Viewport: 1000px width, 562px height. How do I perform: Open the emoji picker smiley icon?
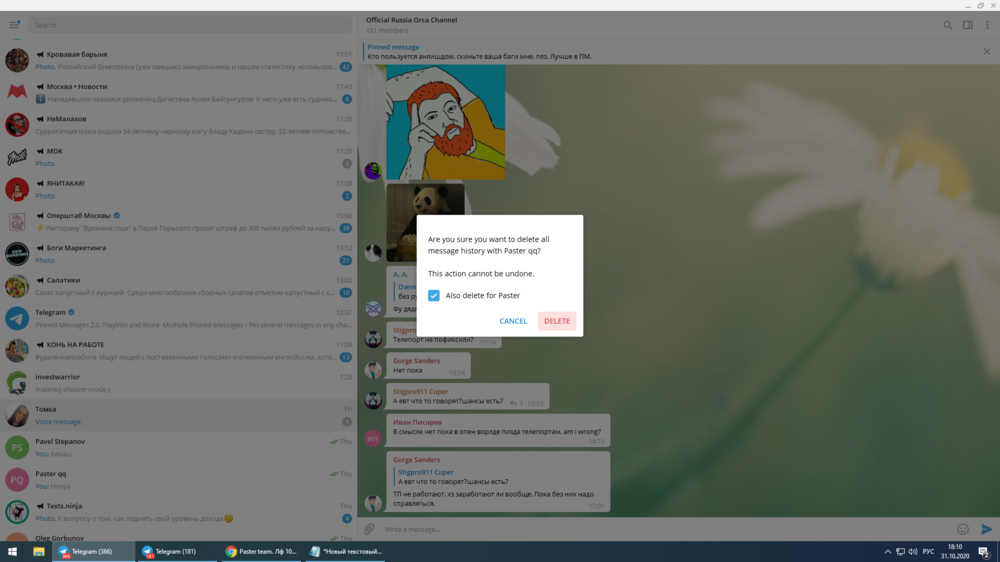pyautogui.click(x=963, y=529)
